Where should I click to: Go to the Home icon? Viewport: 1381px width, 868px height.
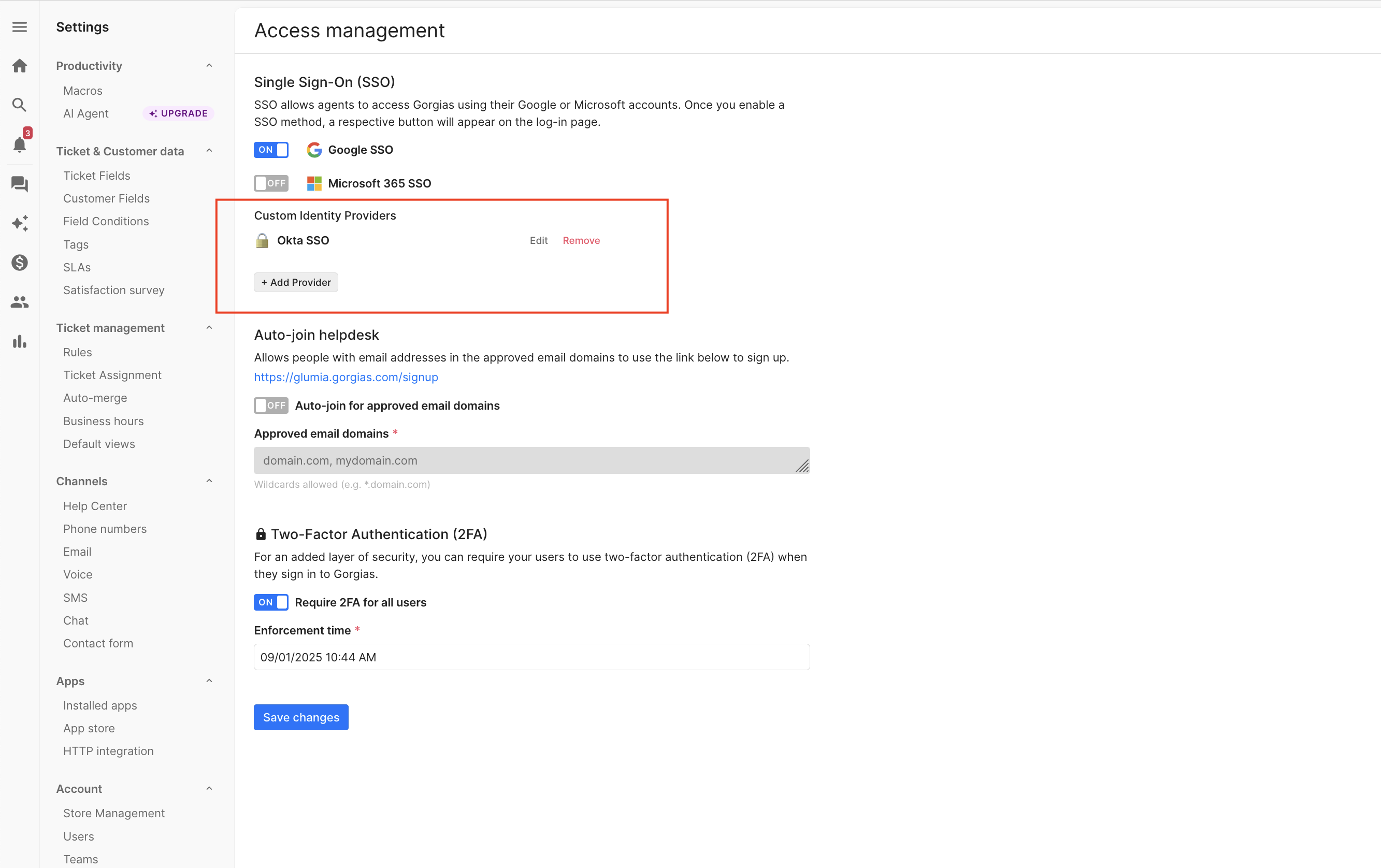(20, 66)
